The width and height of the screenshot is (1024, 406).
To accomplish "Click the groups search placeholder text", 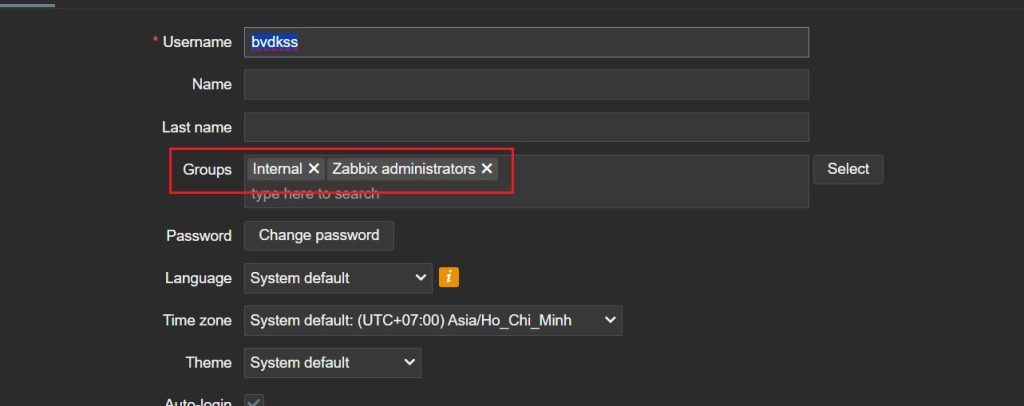I will pos(315,194).
